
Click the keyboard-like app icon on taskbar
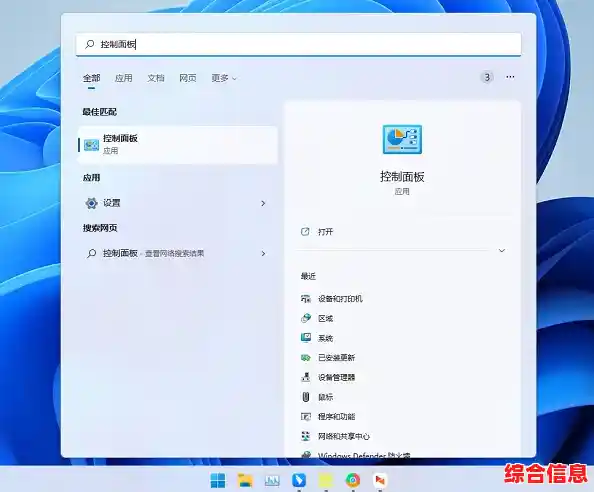pyautogui.click(x=272, y=481)
